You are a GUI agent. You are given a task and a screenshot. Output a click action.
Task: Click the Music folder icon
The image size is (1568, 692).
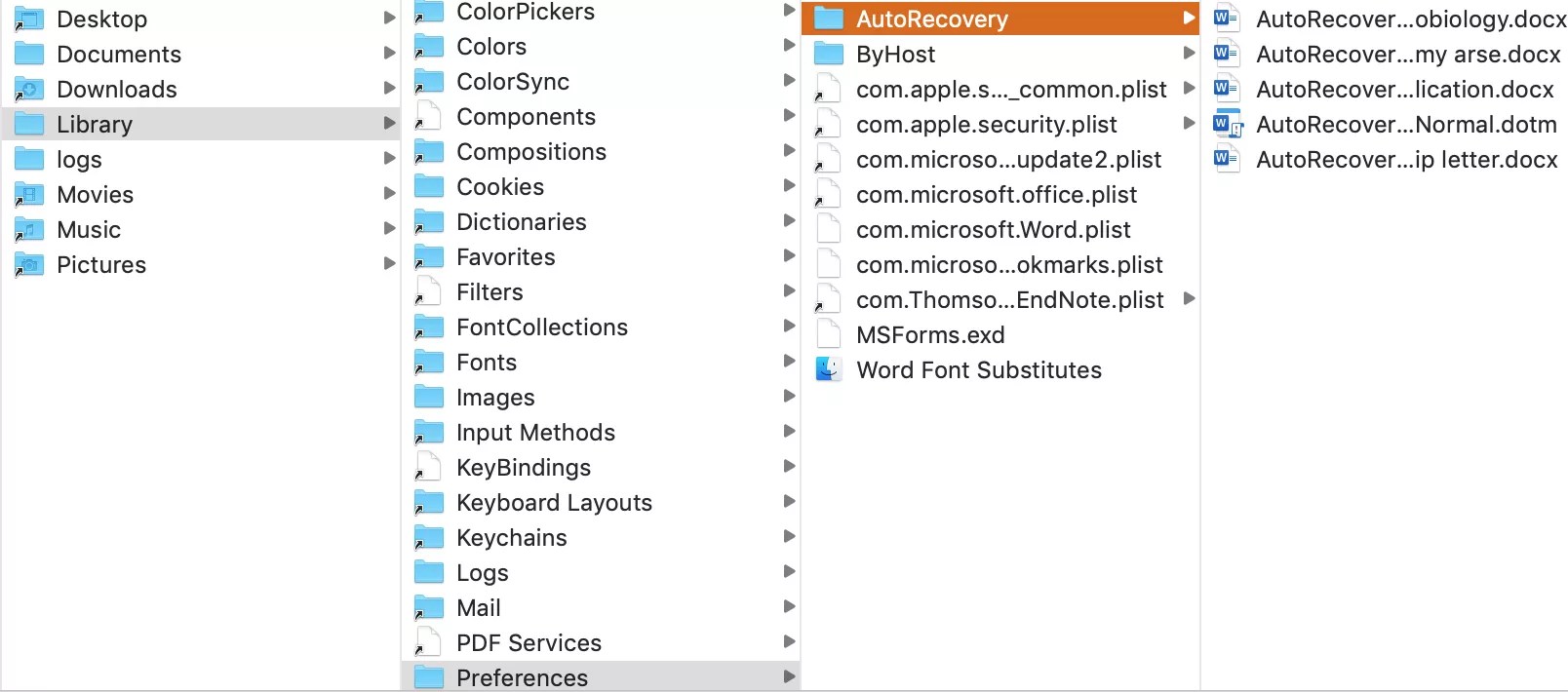pyautogui.click(x=29, y=230)
